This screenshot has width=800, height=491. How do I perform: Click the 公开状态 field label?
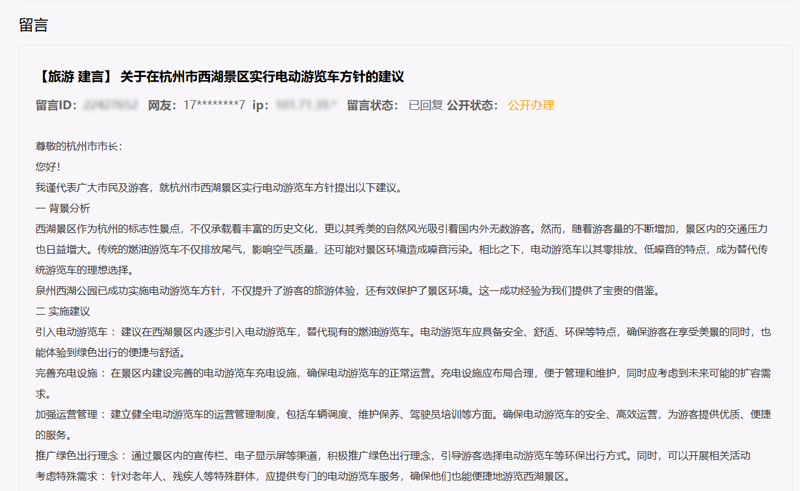pos(472,105)
